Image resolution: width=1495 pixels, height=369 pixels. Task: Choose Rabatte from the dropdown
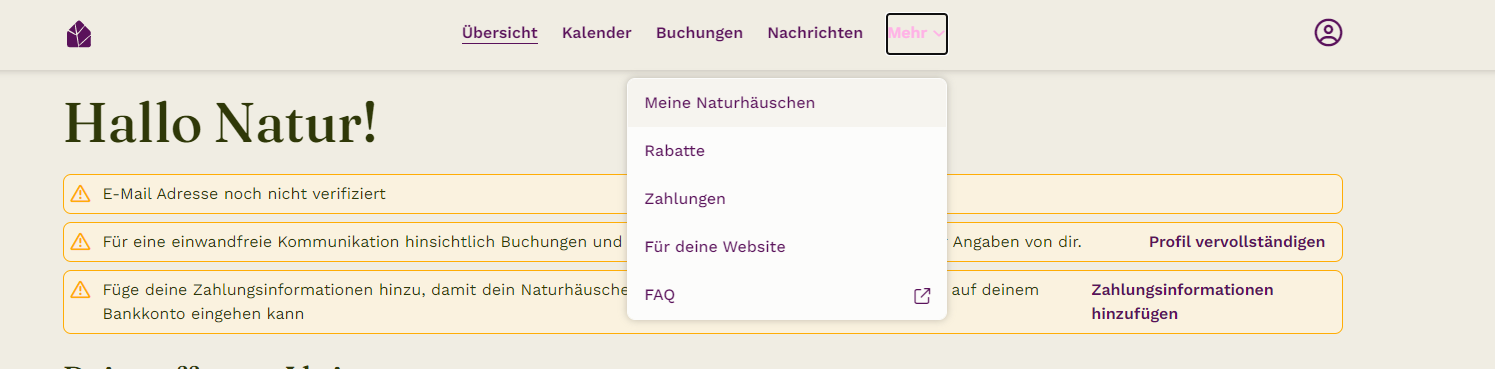tap(787, 151)
